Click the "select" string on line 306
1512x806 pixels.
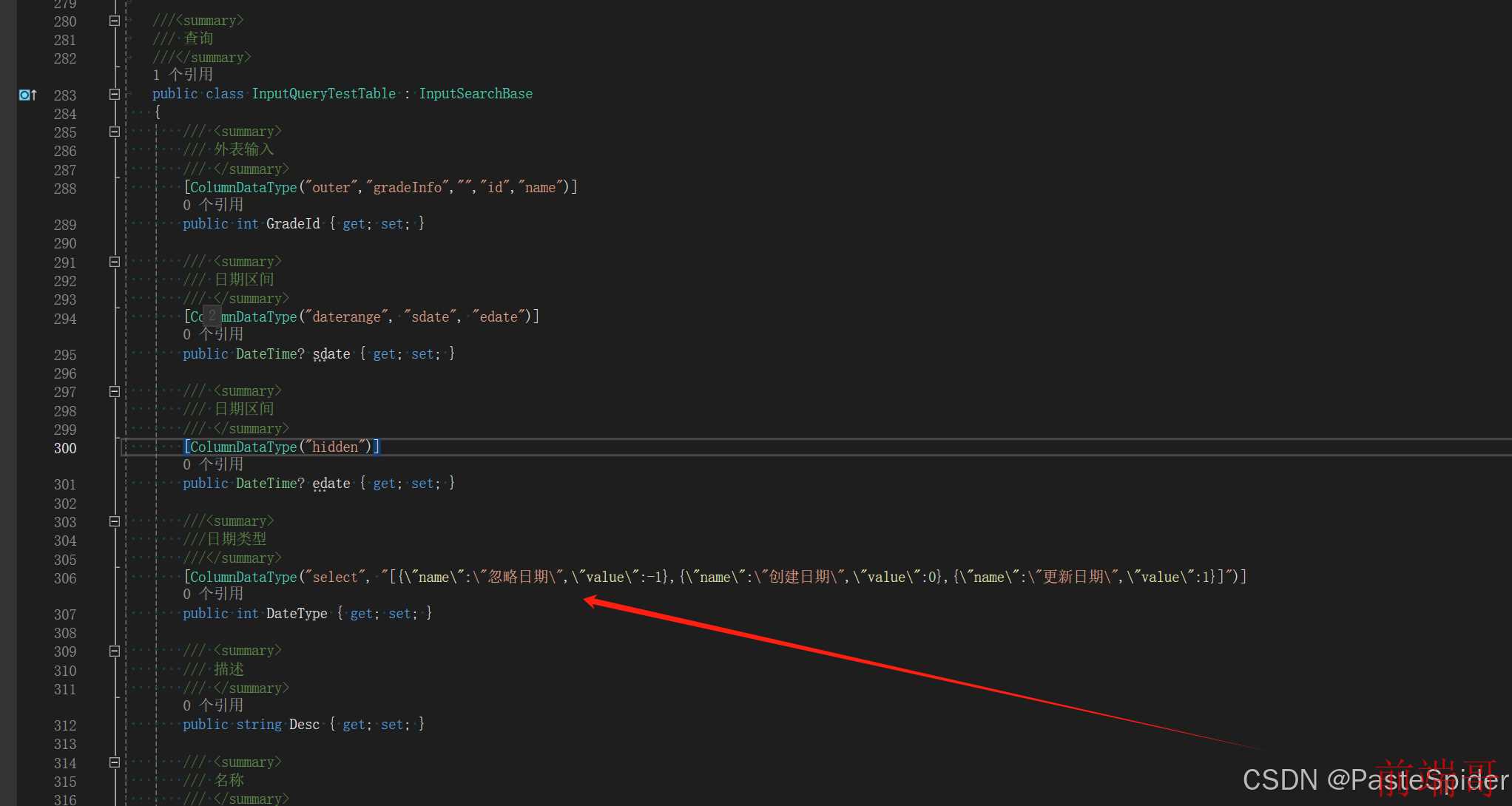pos(335,577)
